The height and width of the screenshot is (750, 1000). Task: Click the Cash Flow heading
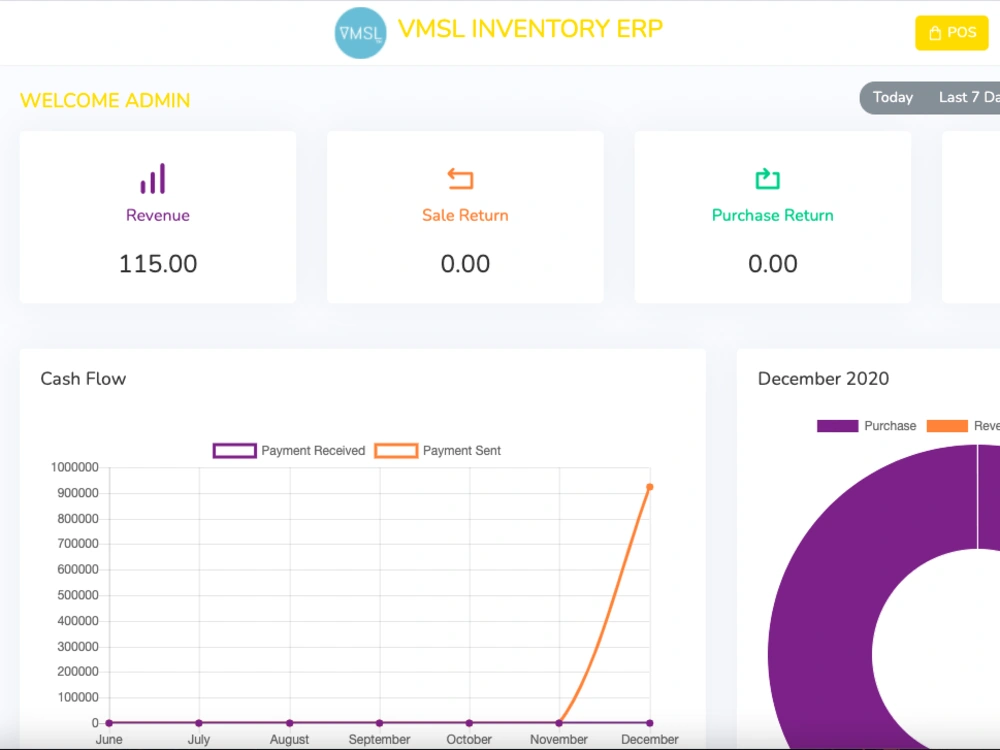(x=84, y=379)
